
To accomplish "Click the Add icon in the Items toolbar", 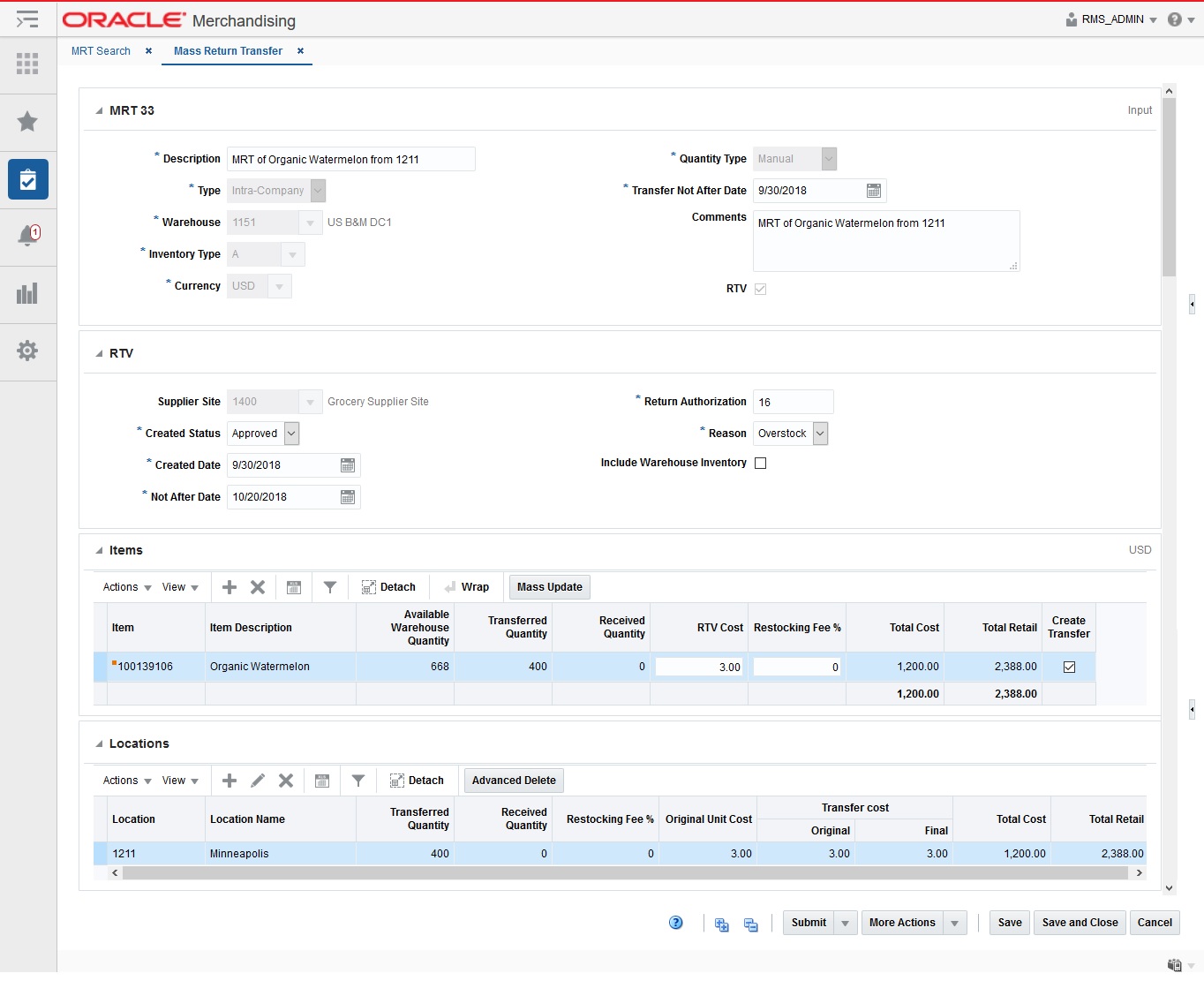I will 229,586.
